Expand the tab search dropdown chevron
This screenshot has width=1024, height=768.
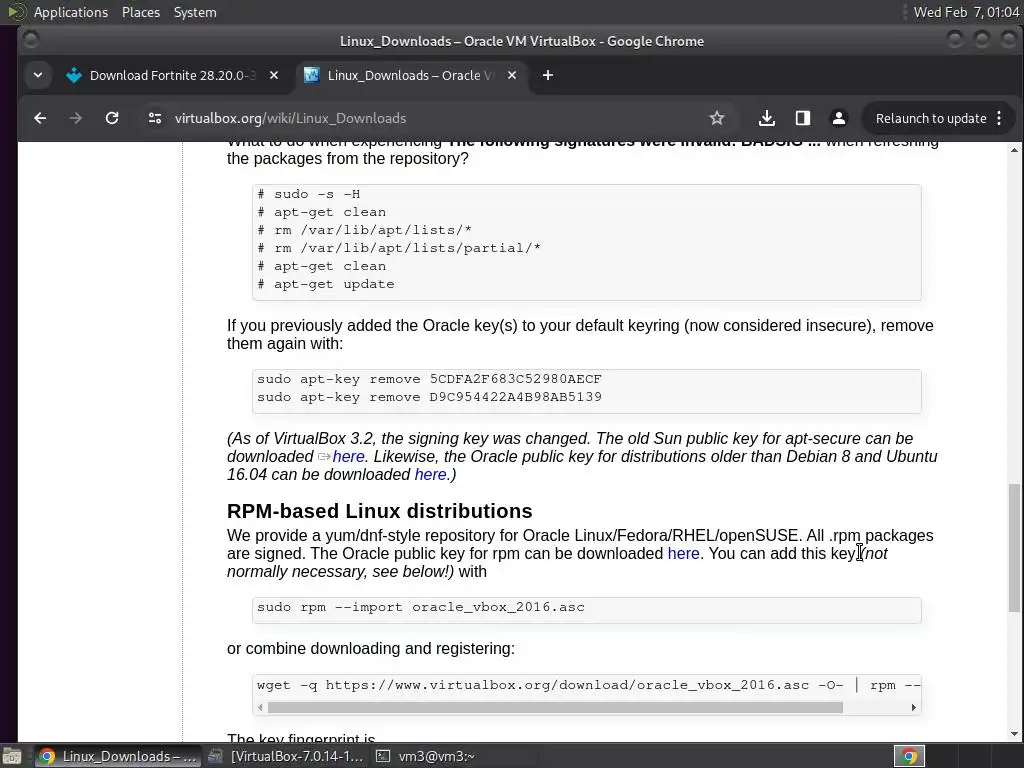tap(38, 75)
